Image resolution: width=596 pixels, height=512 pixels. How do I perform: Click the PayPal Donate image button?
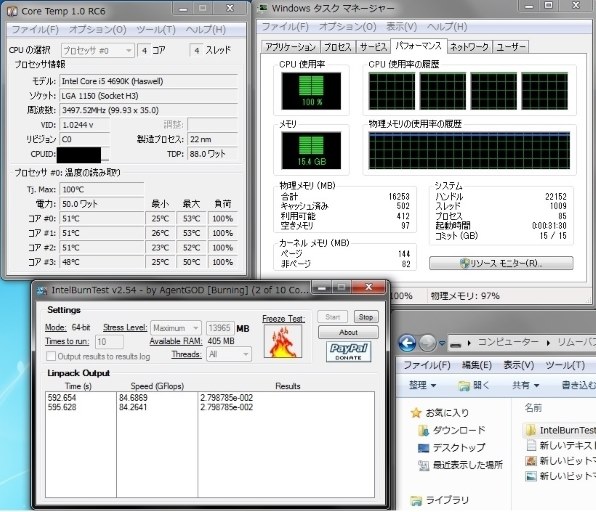pos(349,352)
